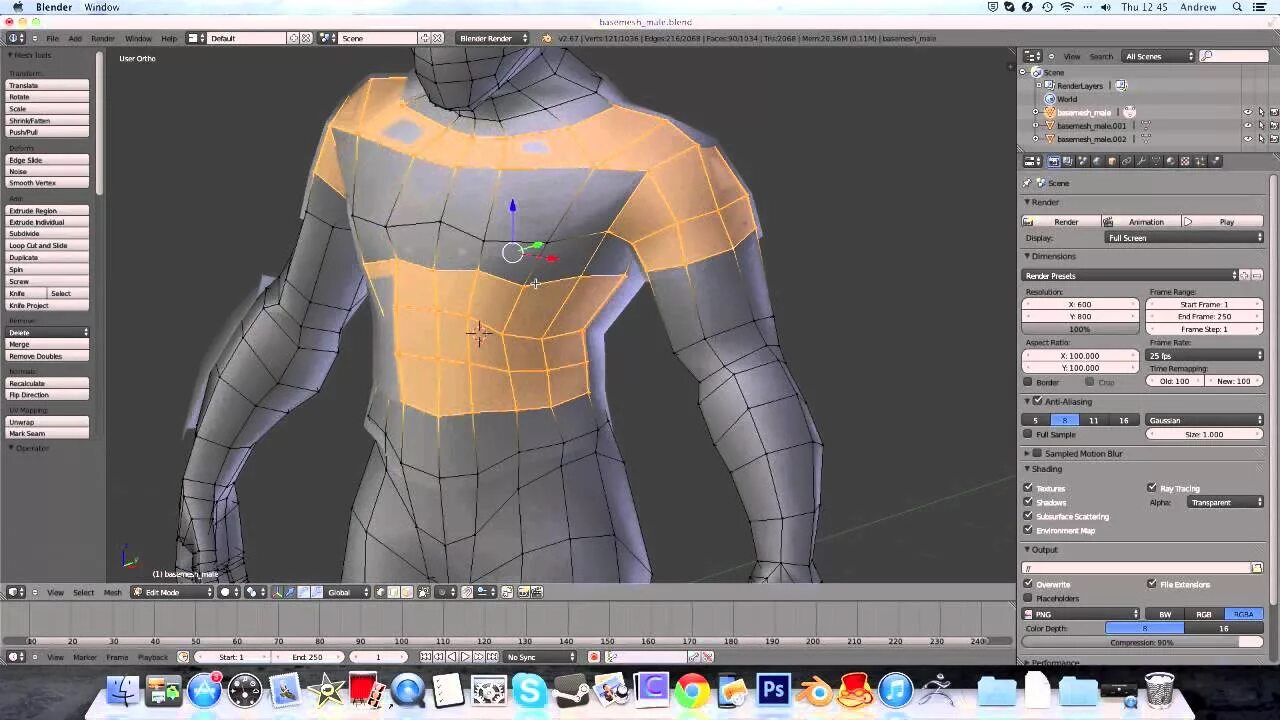Open the Mesh menu in viewport header
This screenshot has width=1280, height=720.
[x=112, y=592]
